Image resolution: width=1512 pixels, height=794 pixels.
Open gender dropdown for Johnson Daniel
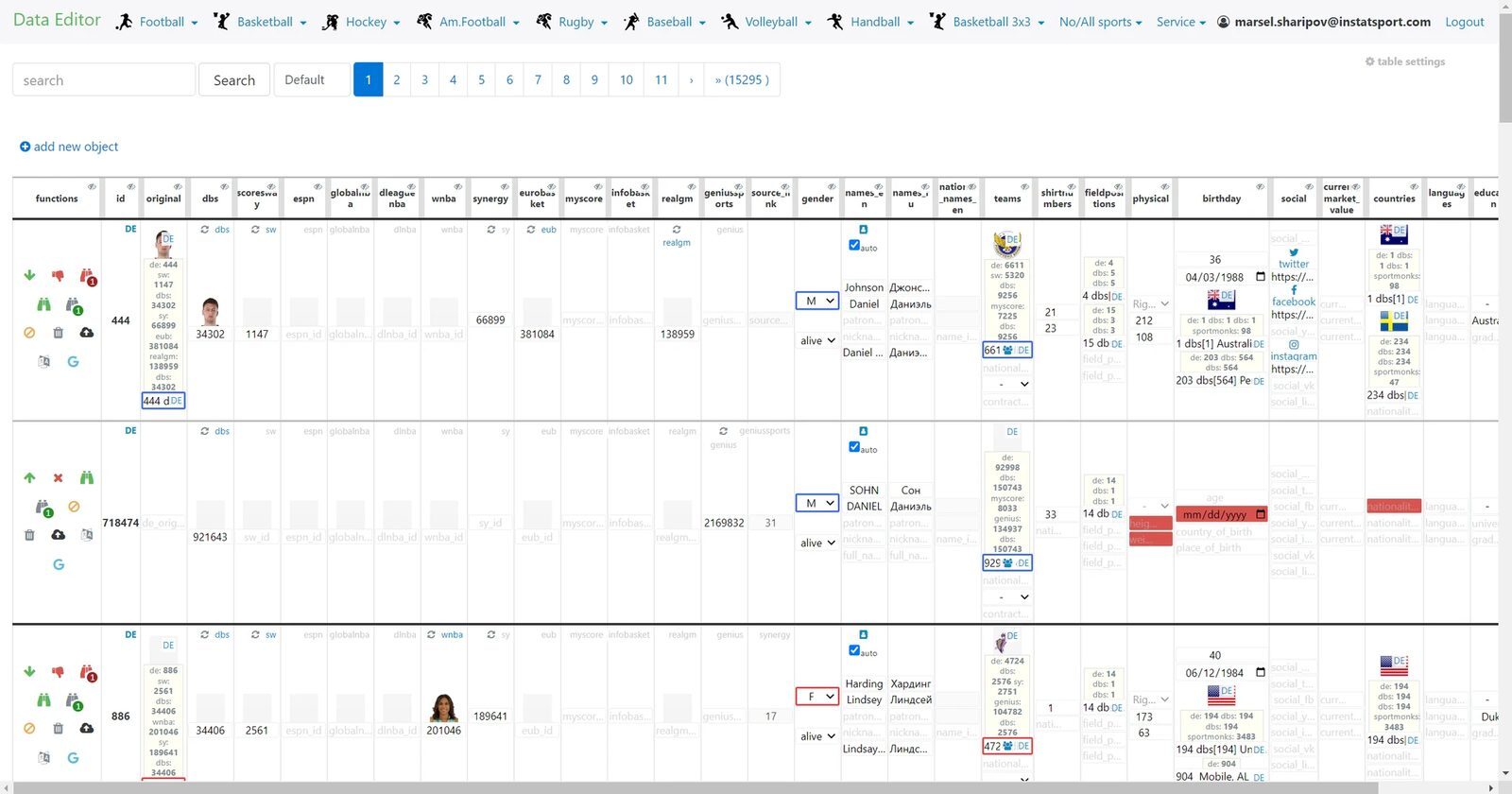[817, 301]
